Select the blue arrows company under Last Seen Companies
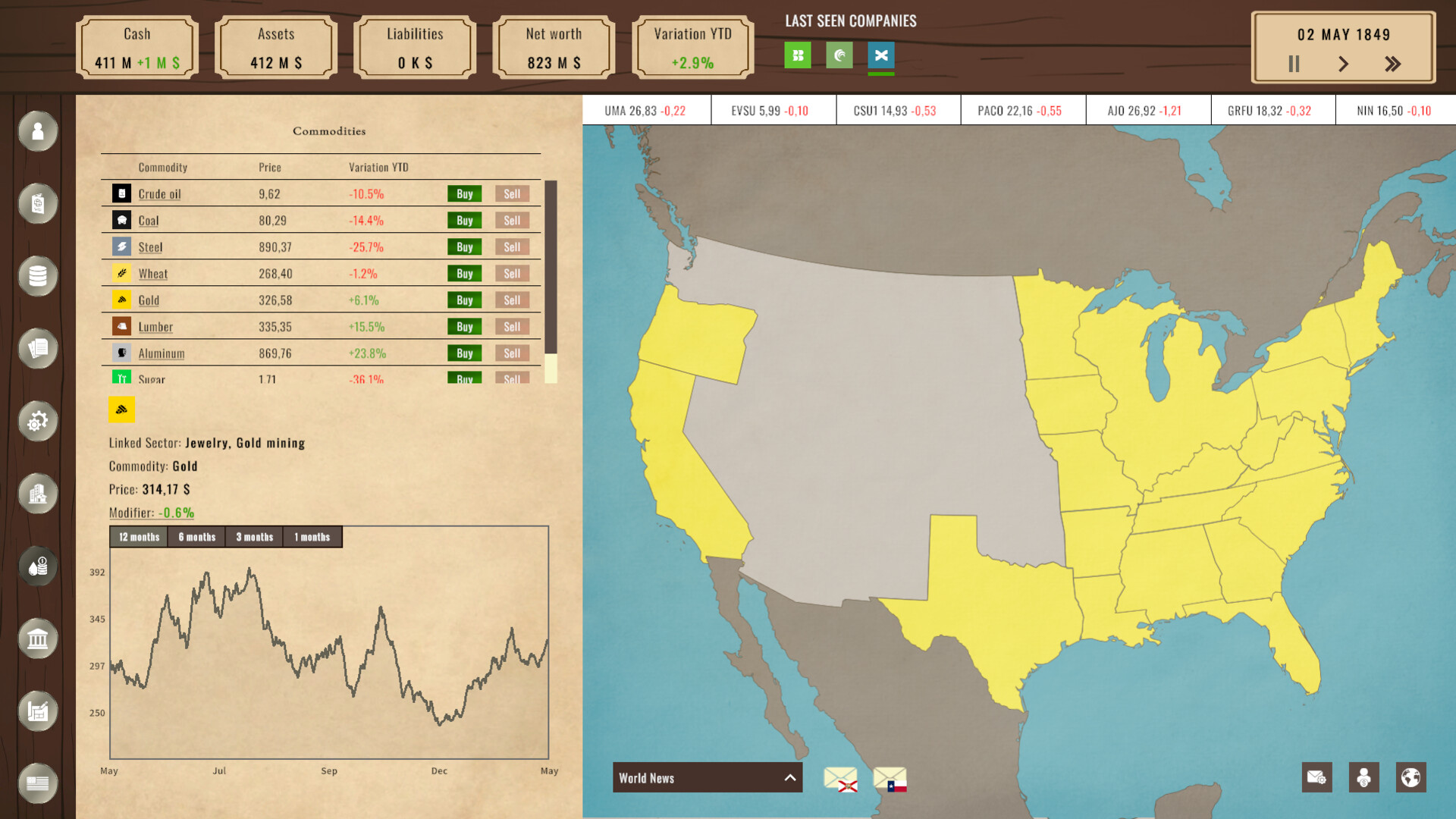Image resolution: width=1456 pixels, height=819 pixels. click(881, 55)
